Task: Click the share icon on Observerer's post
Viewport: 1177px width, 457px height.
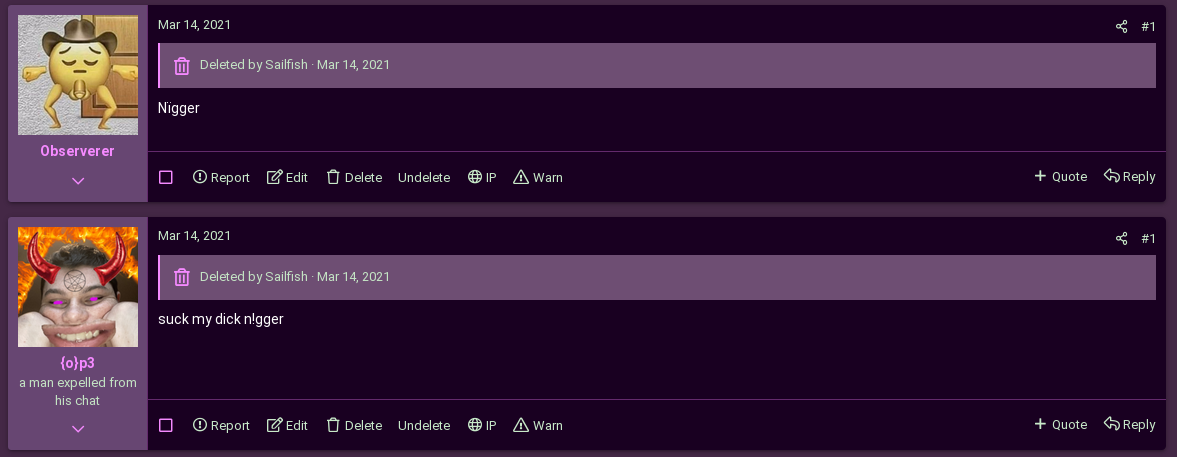Action: (x=1121, y=27)
